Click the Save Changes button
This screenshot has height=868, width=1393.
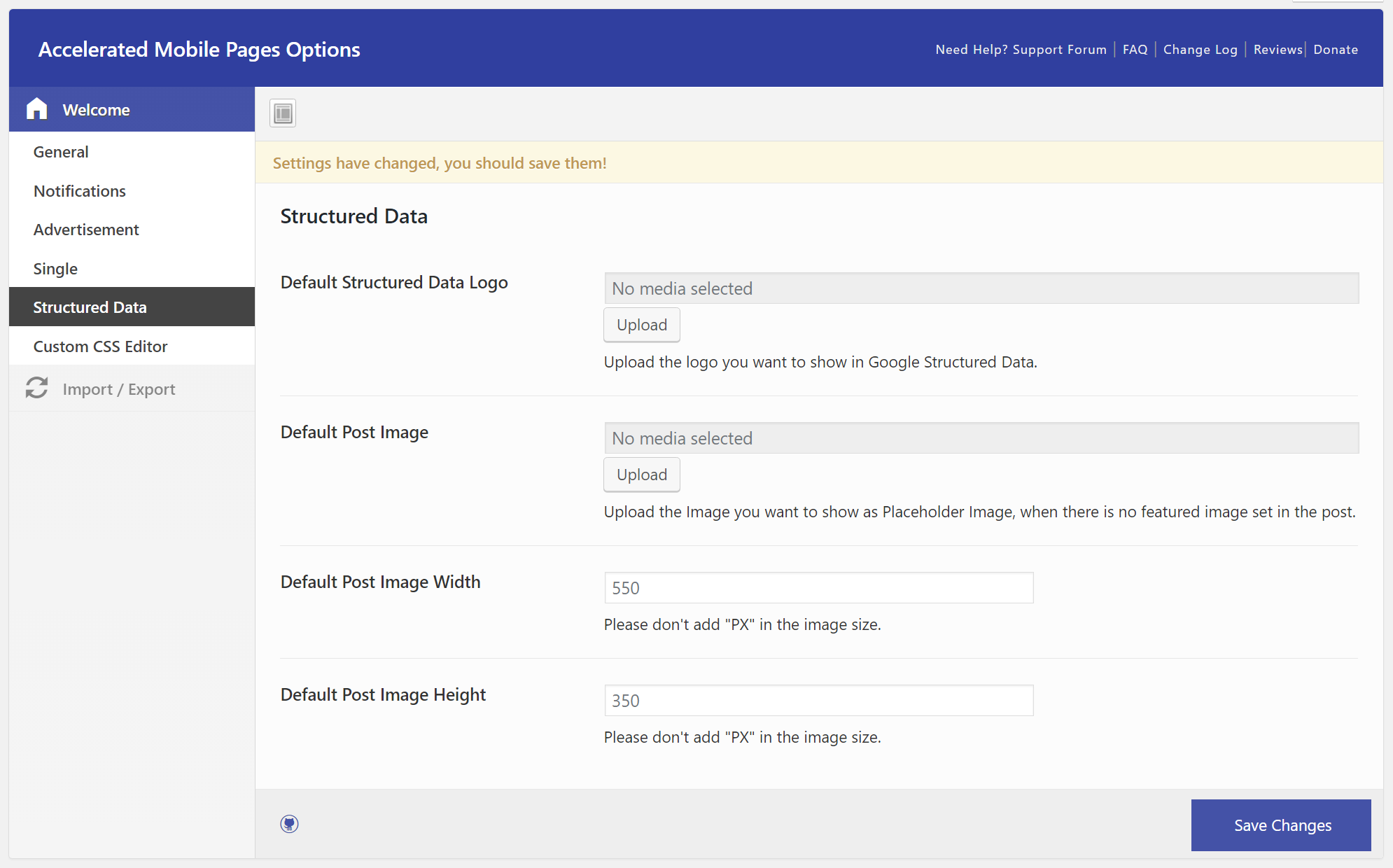1281,825
